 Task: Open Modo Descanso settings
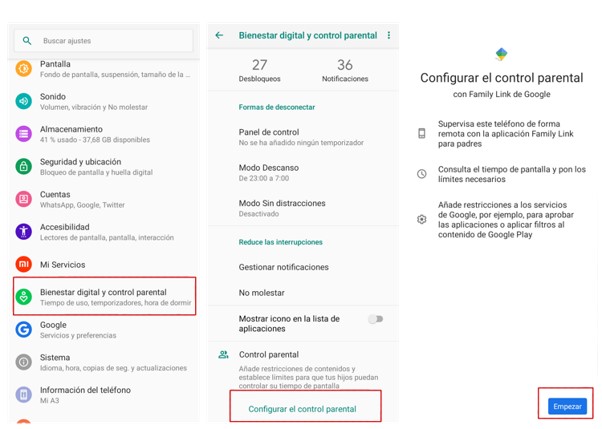[x=303, y=172]
